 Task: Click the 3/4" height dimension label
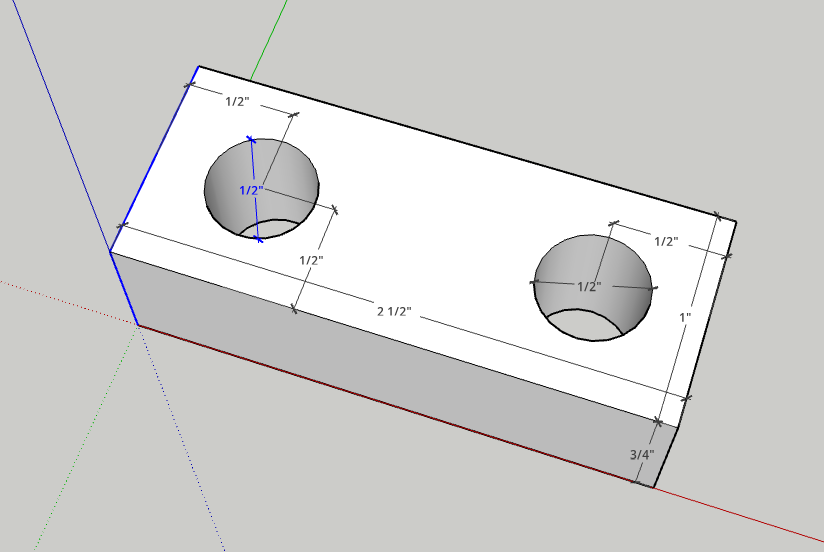coord(641,454)
